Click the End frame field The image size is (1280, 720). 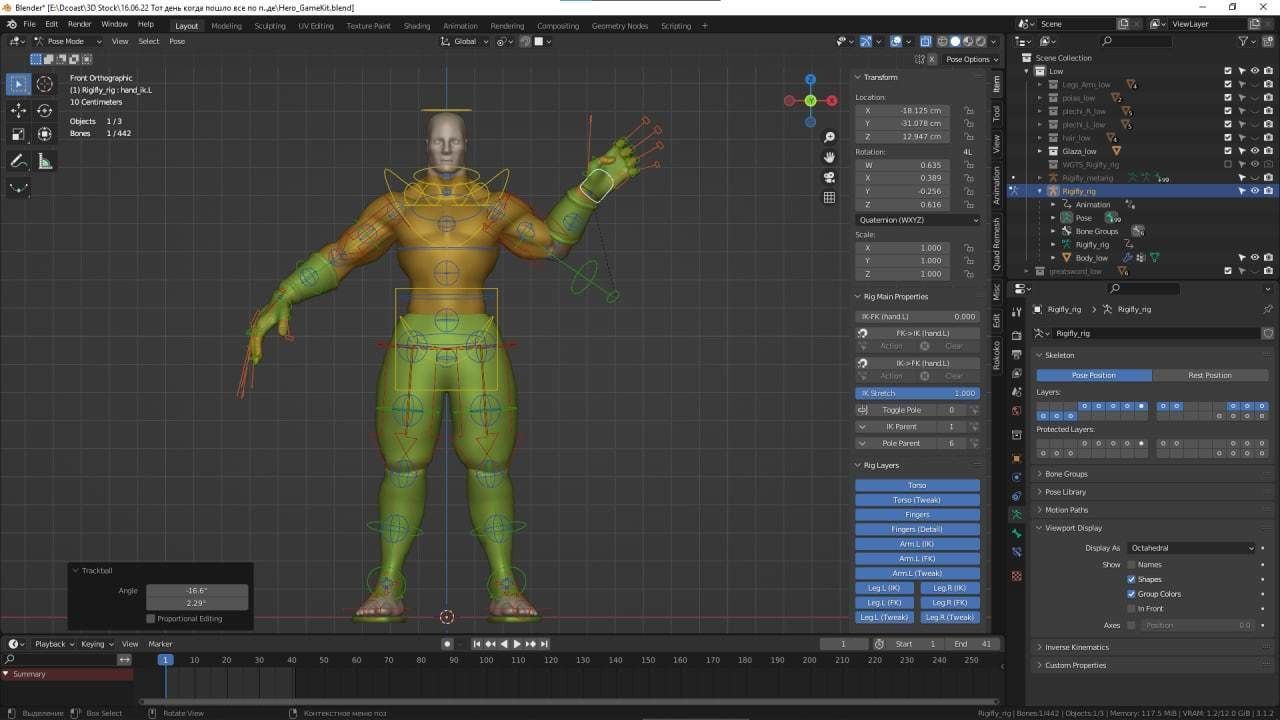(x=974, y=644)
